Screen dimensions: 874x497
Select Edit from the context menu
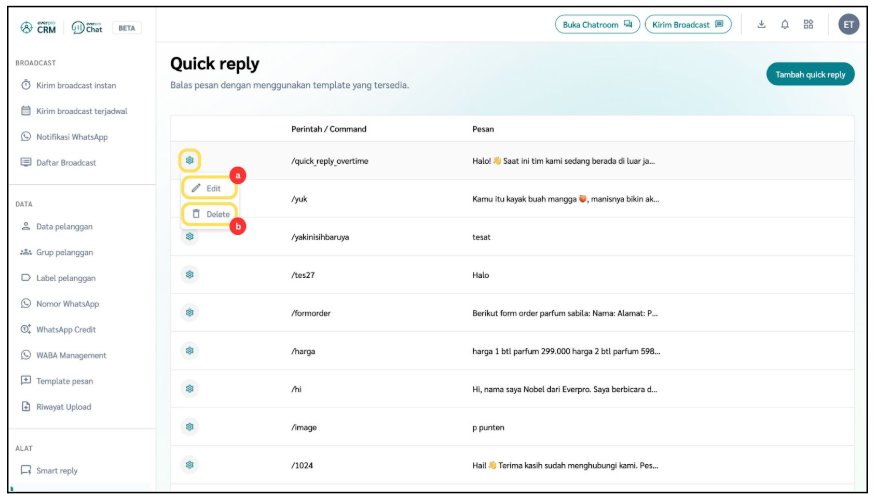click(x=209, y=188)
